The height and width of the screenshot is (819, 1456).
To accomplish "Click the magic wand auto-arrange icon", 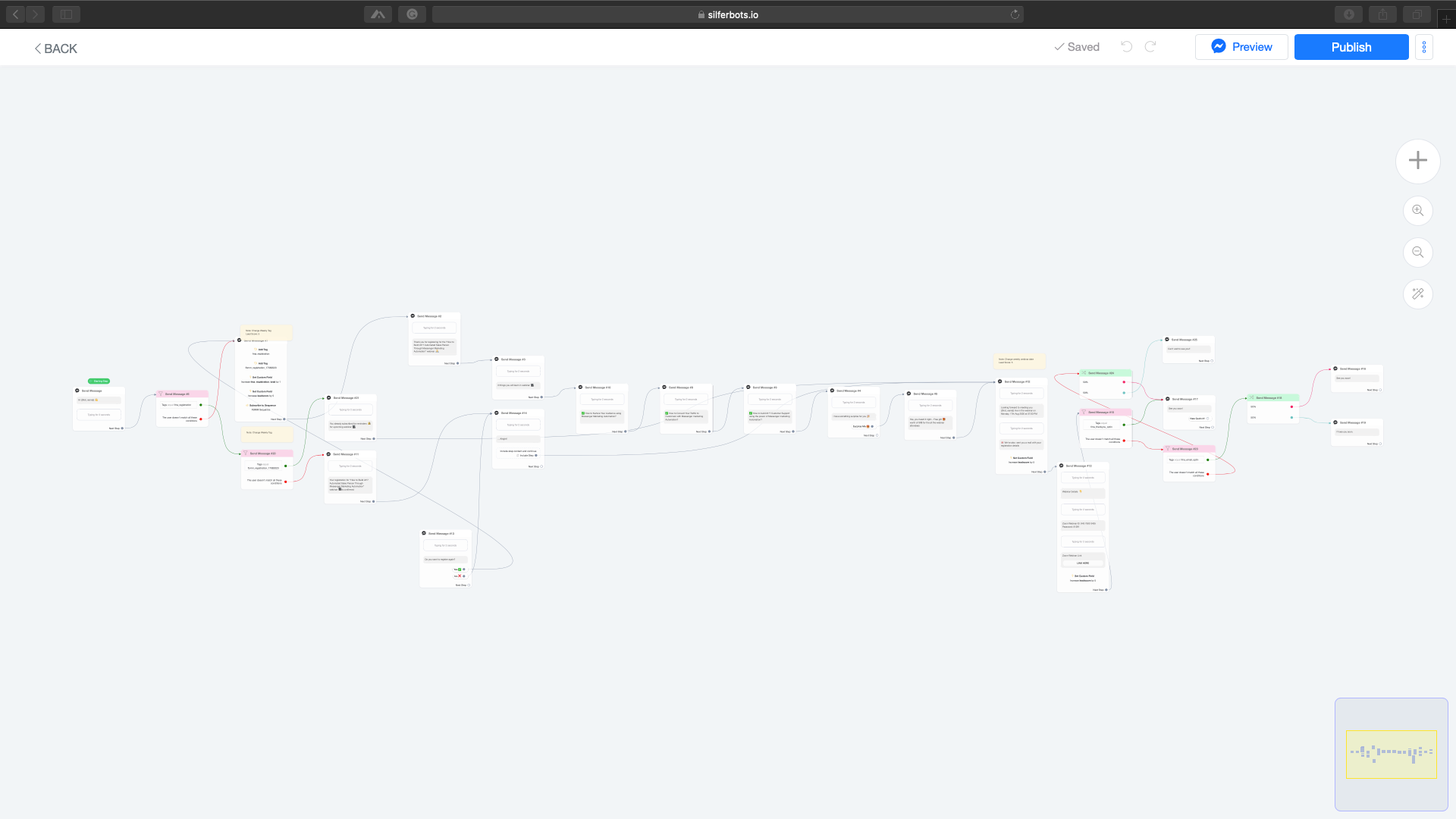I will pos(1417,294).
